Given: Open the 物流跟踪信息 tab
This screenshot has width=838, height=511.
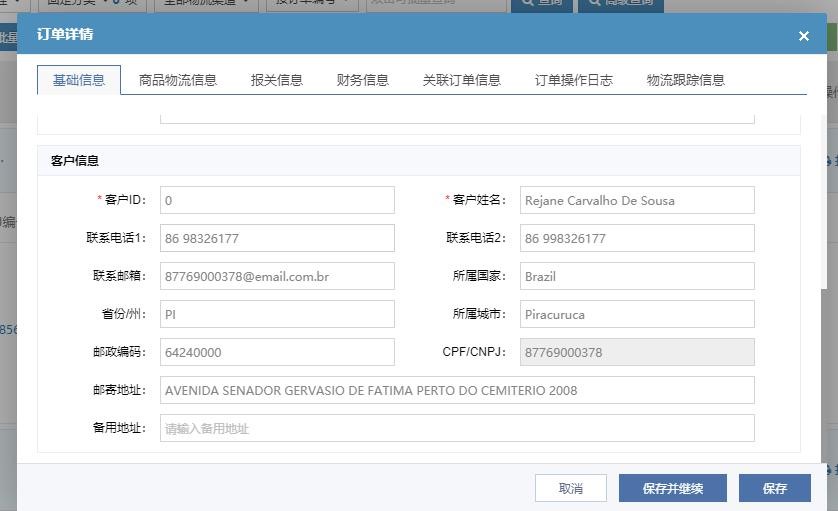Looking at the screenshot, I should point(686,80).
